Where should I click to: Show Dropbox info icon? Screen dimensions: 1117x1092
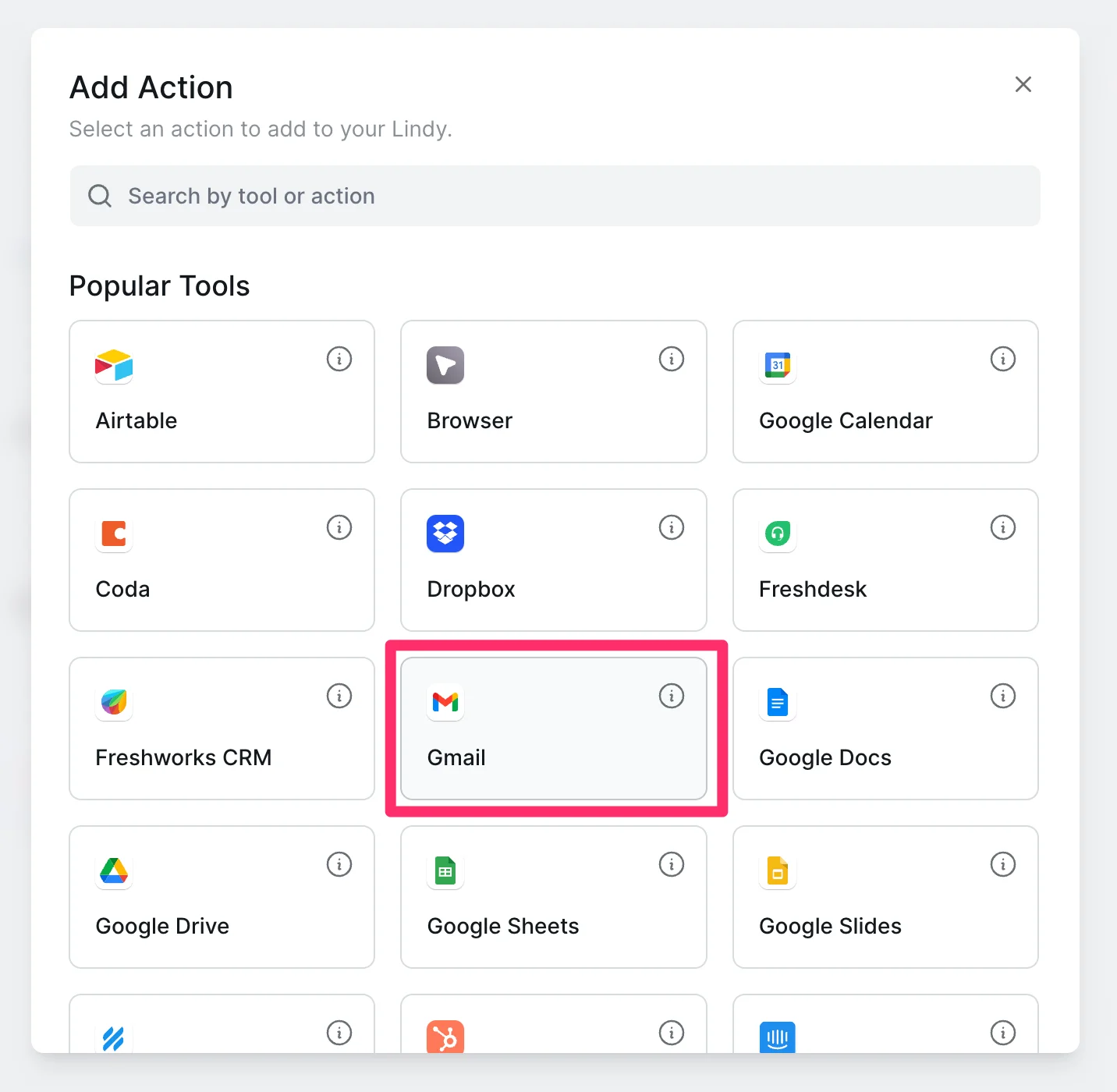point(672,527)
